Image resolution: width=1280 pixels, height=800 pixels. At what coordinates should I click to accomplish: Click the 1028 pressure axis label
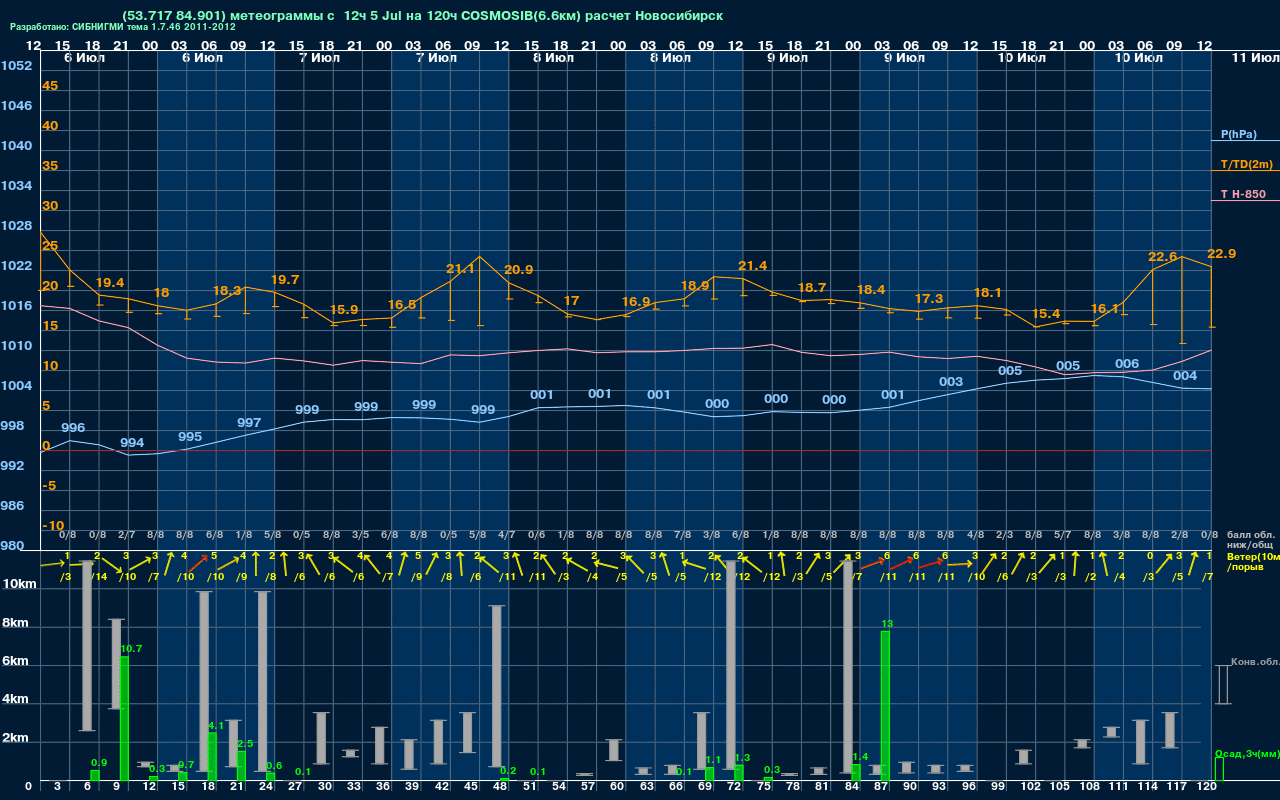(16, 226)
